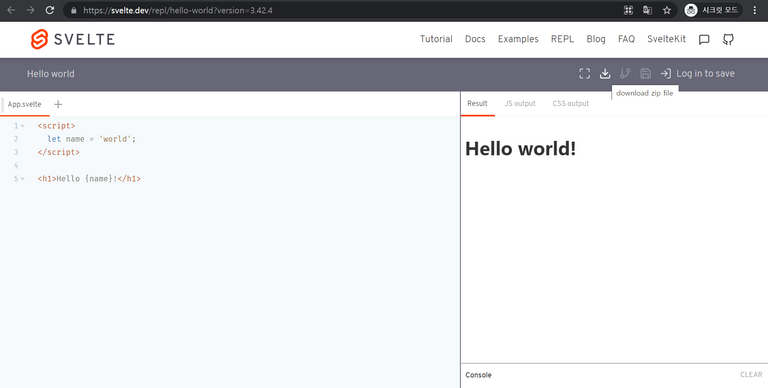Click the {name} expression on line 5
Image resolution: width=768 pixels, height=388 pixels.
point(99,179)
